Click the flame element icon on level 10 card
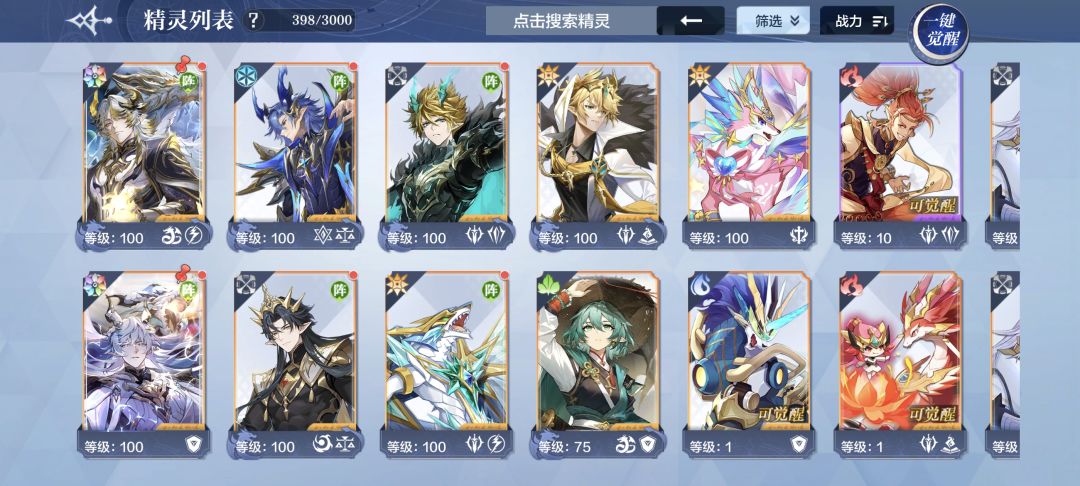This screenshot has height=486, width=1080. [850, 74]
